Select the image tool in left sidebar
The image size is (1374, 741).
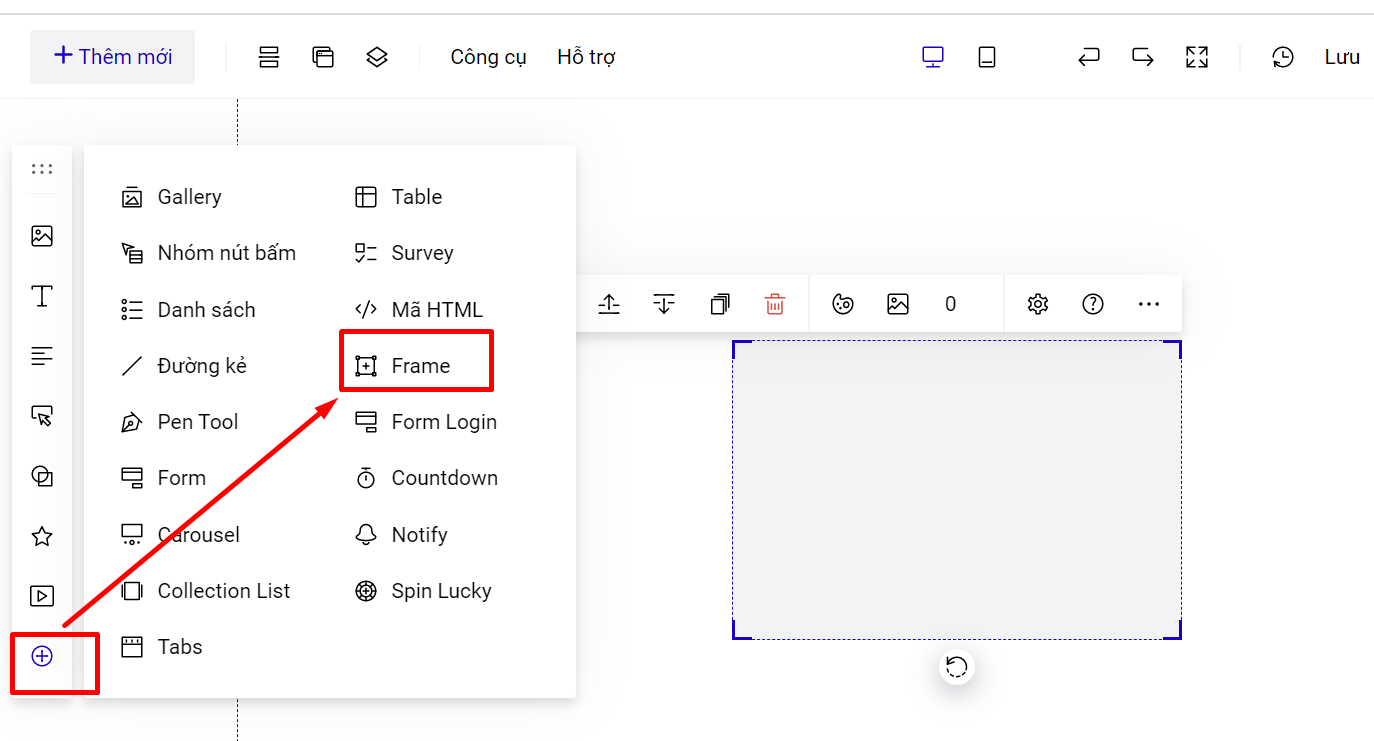42,236
